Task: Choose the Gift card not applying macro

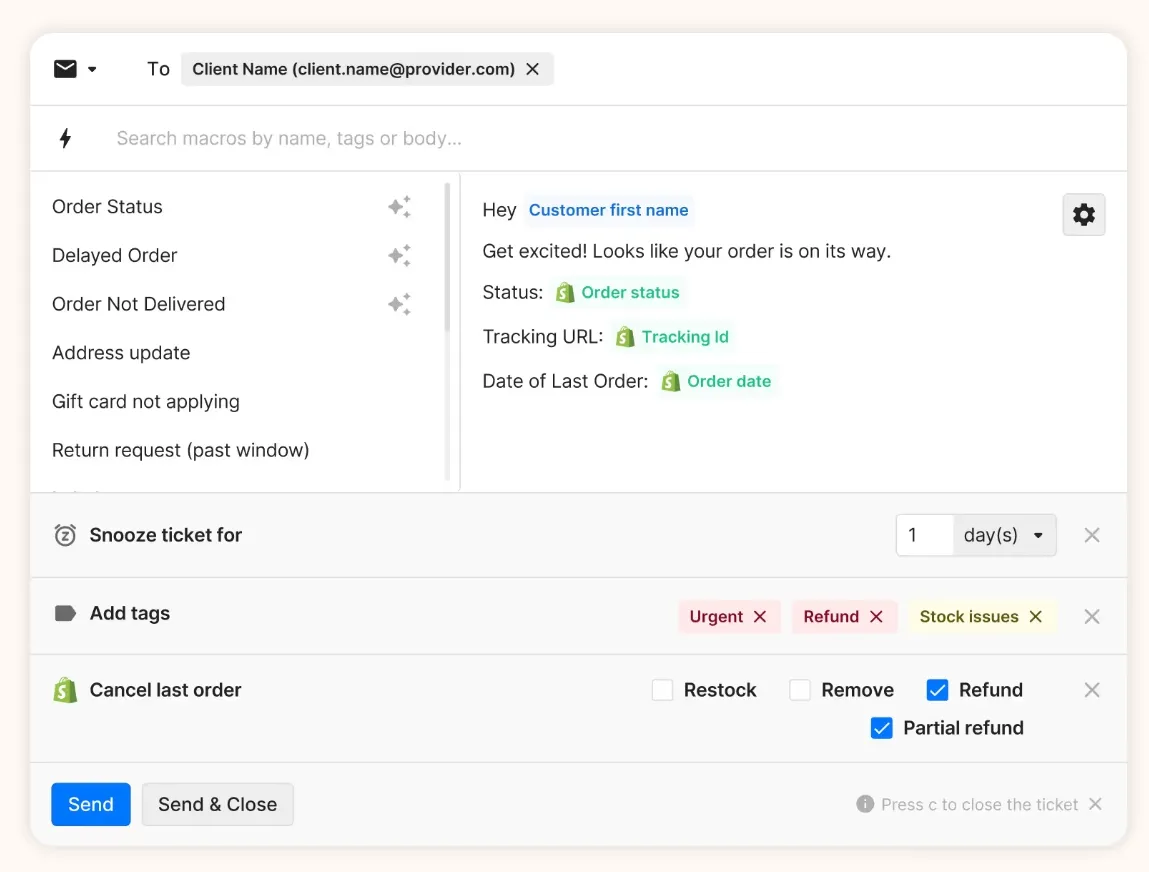Action: click(146, 402)
